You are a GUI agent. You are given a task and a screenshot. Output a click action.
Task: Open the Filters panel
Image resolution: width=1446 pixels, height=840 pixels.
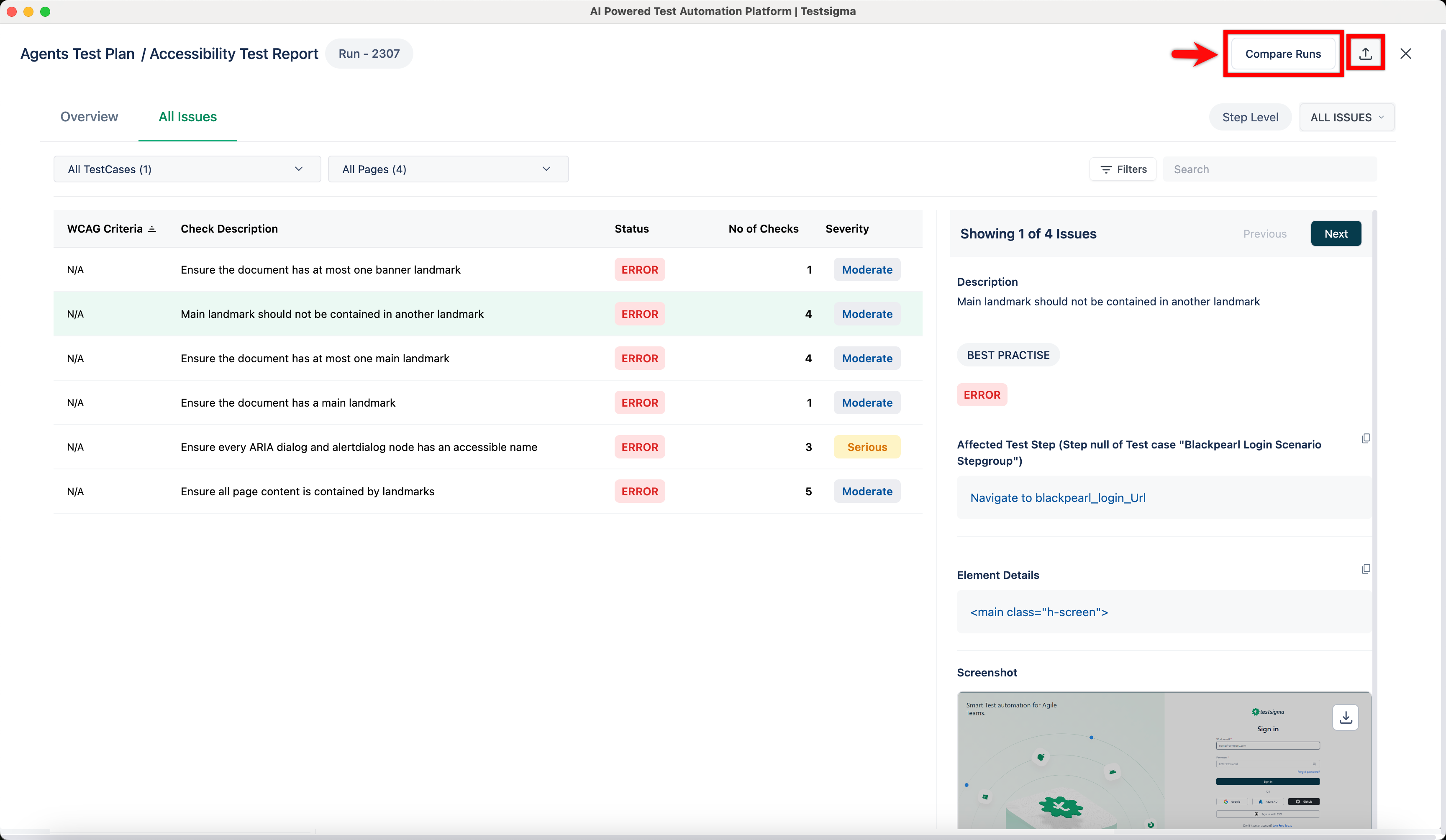point(1123,169)
